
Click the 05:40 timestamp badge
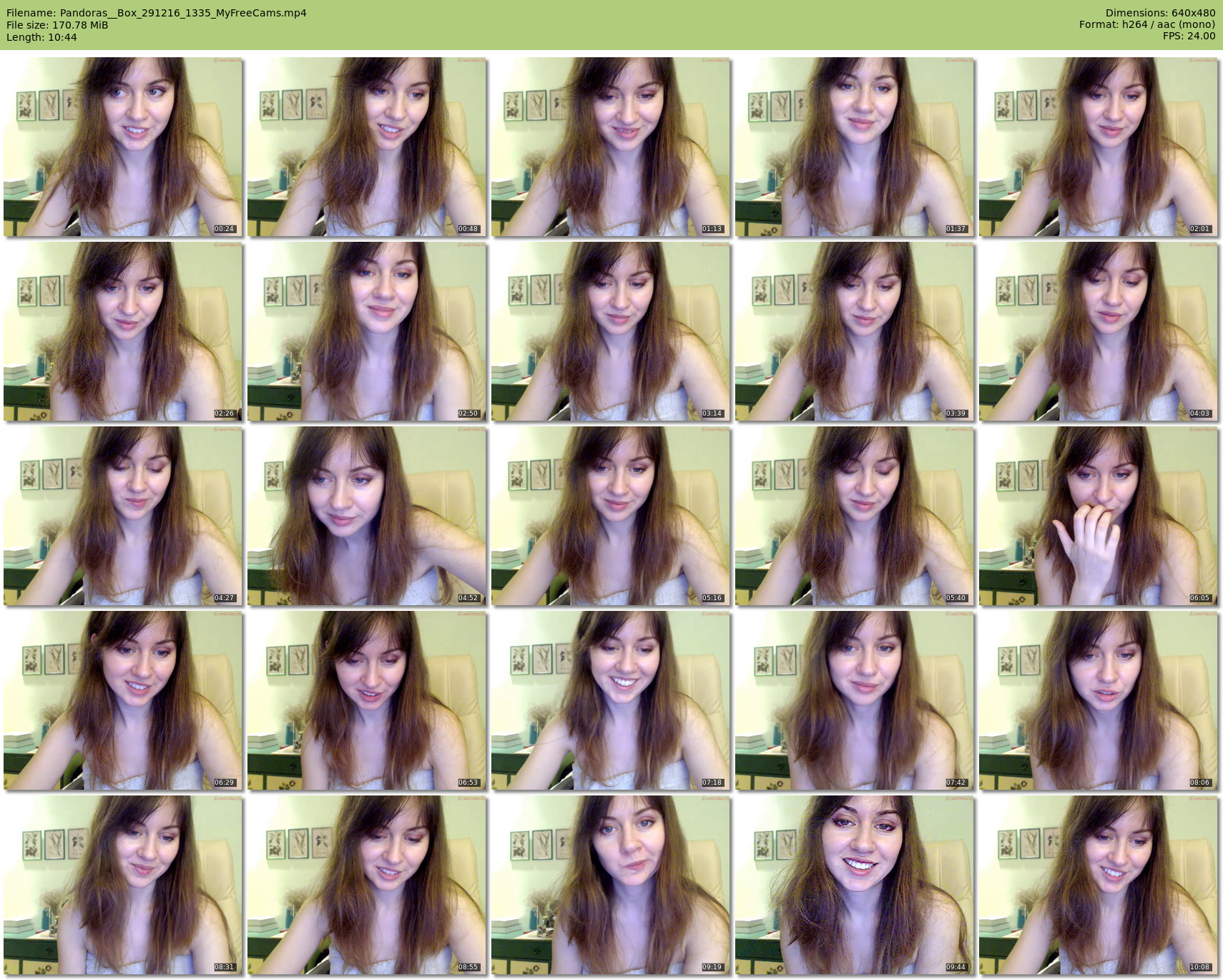point(956,598)
